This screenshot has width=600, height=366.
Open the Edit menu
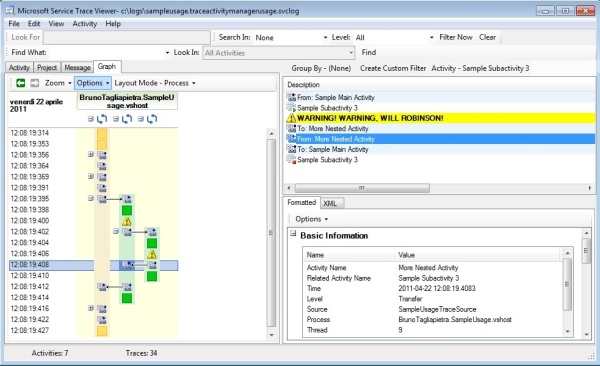tap(34, 24)
